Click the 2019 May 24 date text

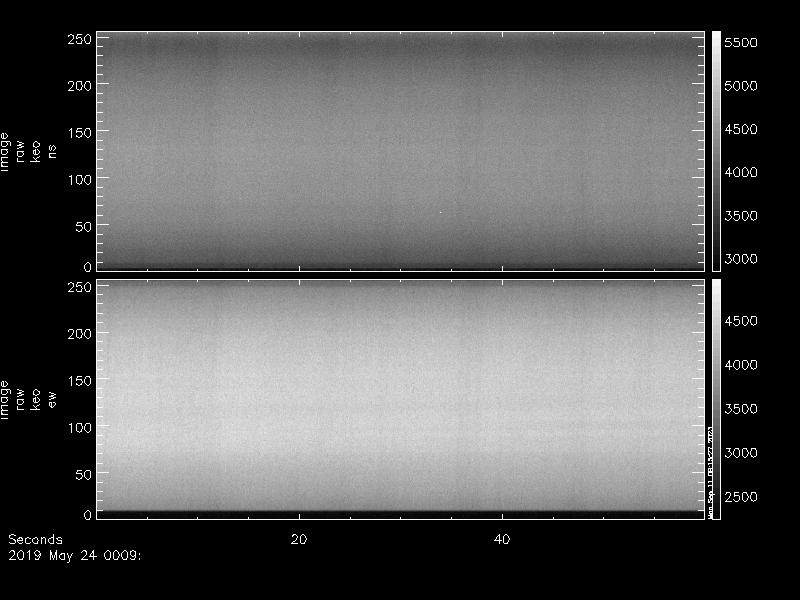[75, 555]
